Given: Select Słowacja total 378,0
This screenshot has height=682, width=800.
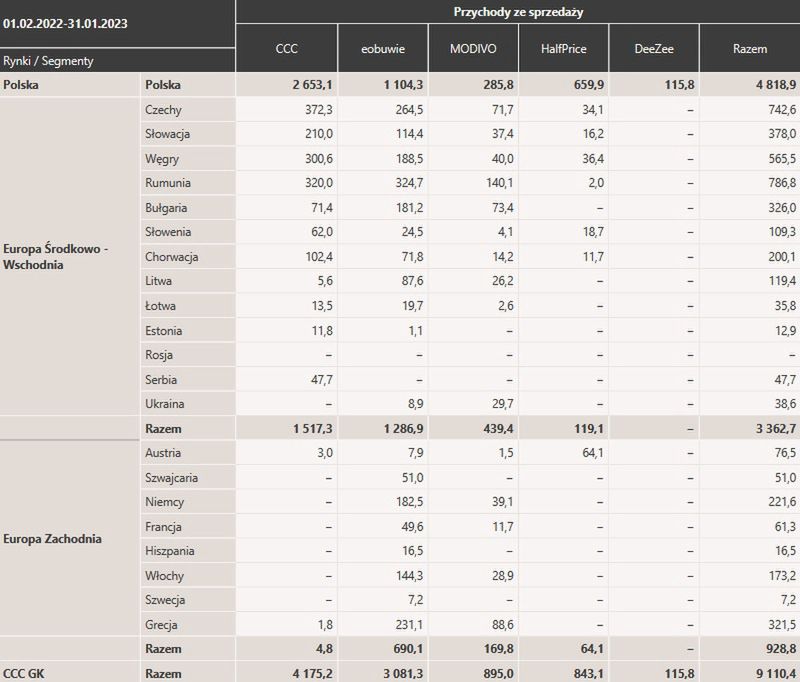Looking at the screenshot, I should point(782,134).
